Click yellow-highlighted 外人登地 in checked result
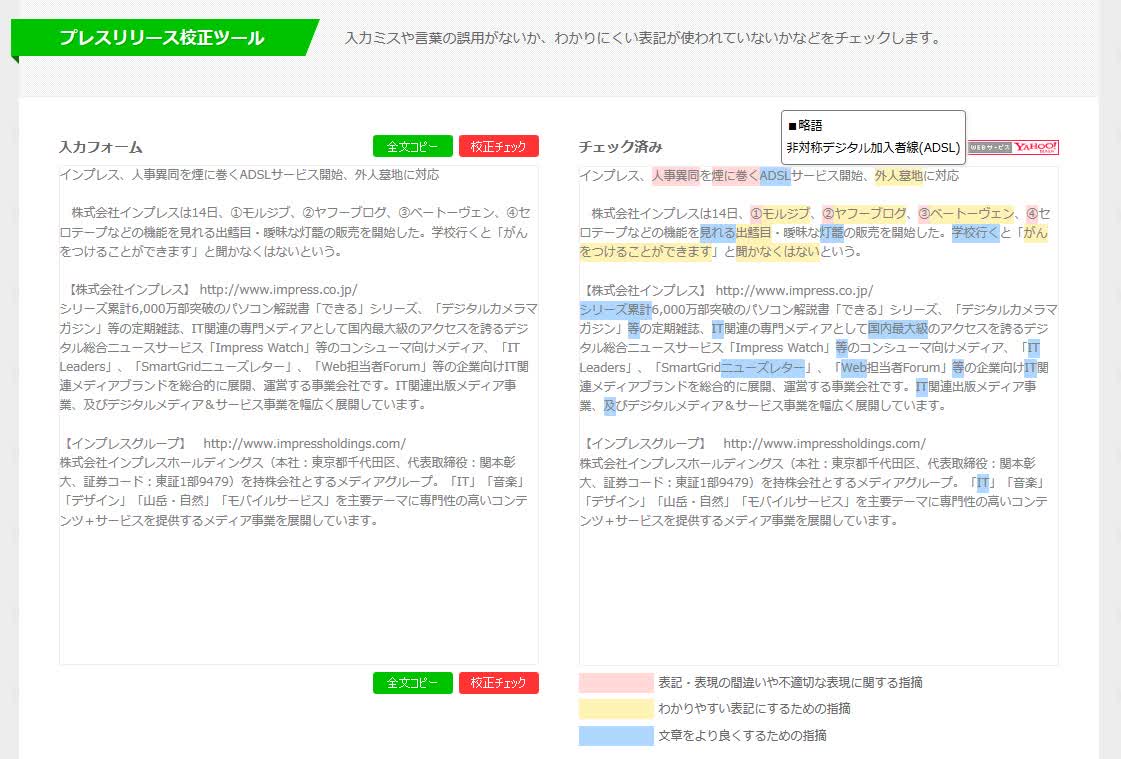This screenshot has height=759, width=1121. point(899,176)
